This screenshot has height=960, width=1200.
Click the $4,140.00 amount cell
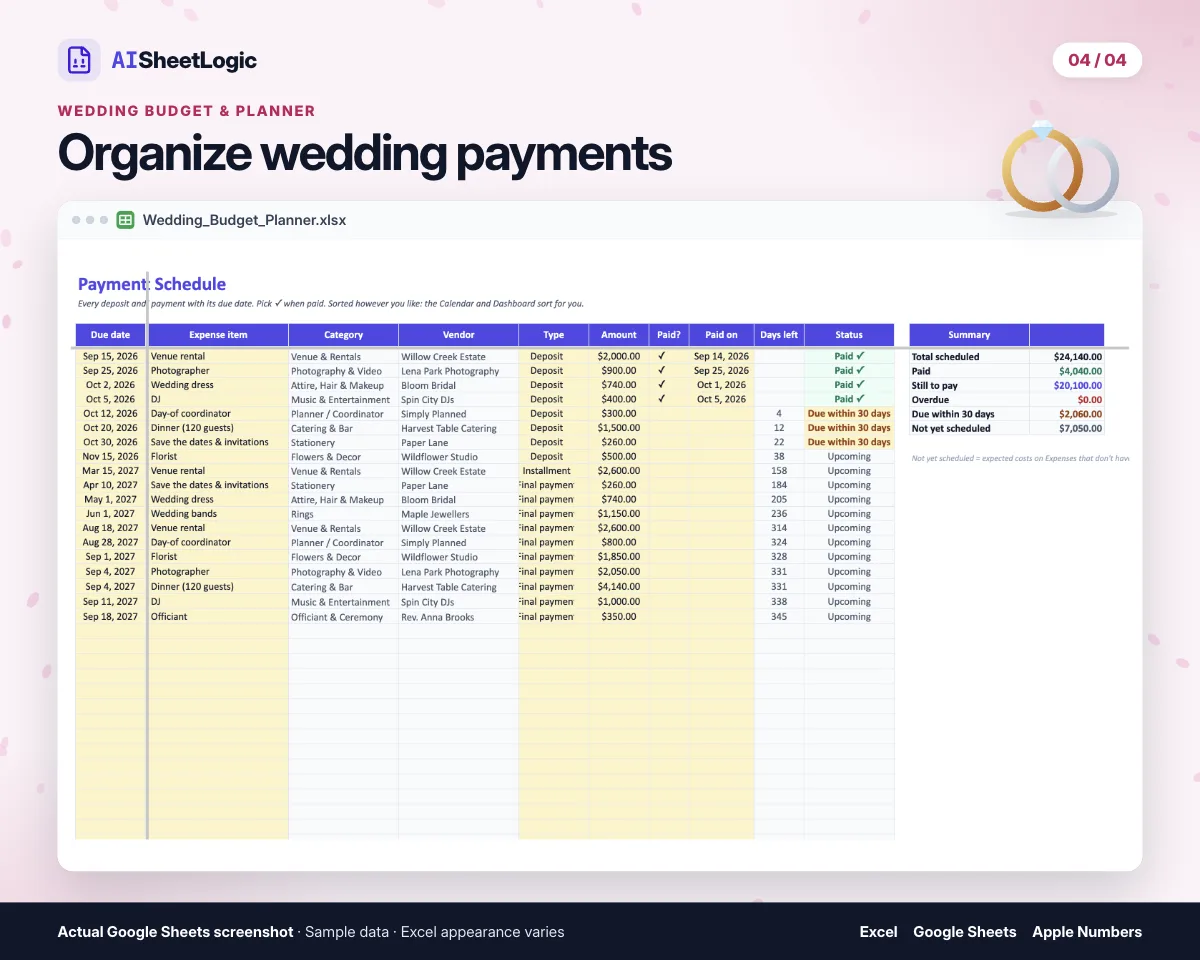(x=619, y=587)
